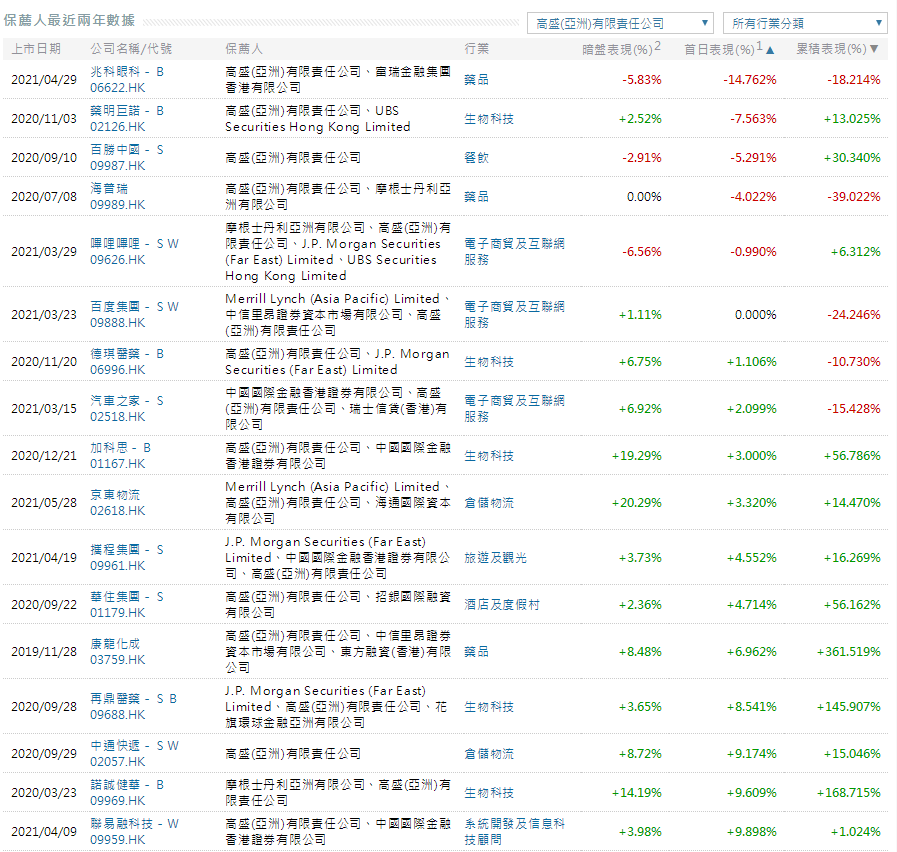Screen dimensions: 897x852
Task: Open 系統開發及信息科技顧問 industry link
Action: [514, 831]
